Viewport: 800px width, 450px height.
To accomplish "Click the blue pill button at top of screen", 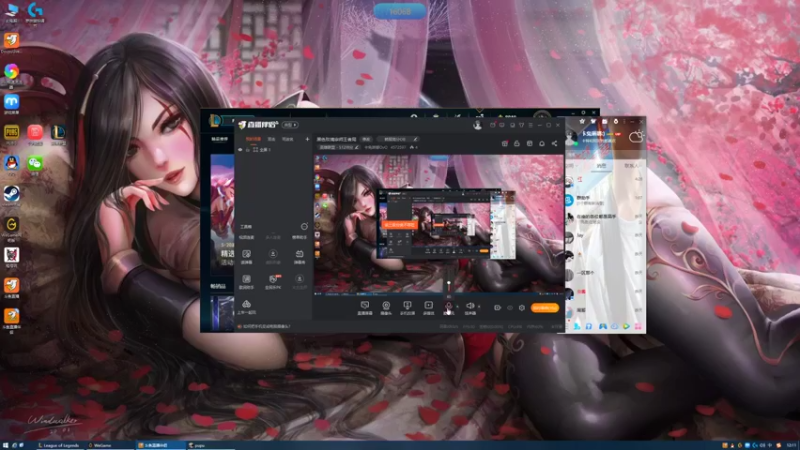I will (399, 11).
